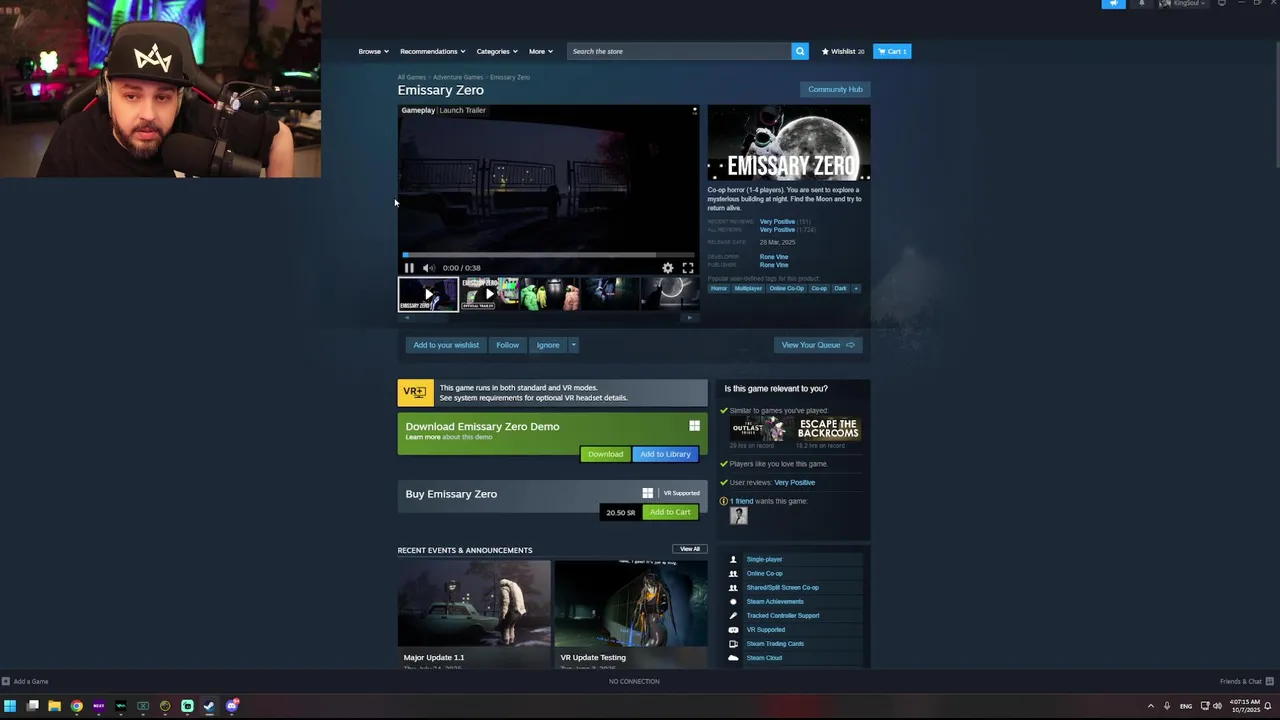Open the Recommendations menu
This screenshot has height=720, width=1280.
(x=432, y=51)
